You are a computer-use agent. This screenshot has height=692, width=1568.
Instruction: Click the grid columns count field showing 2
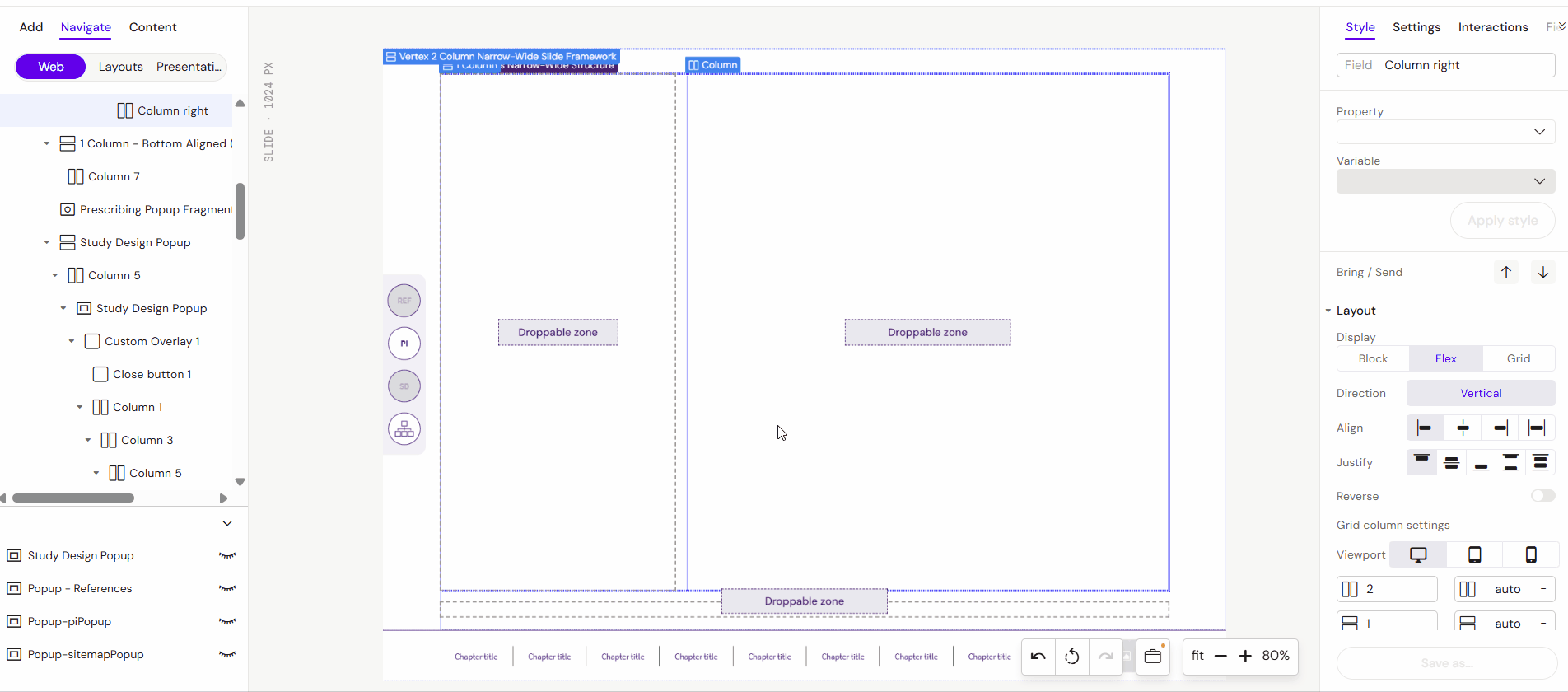point(1387,589)
